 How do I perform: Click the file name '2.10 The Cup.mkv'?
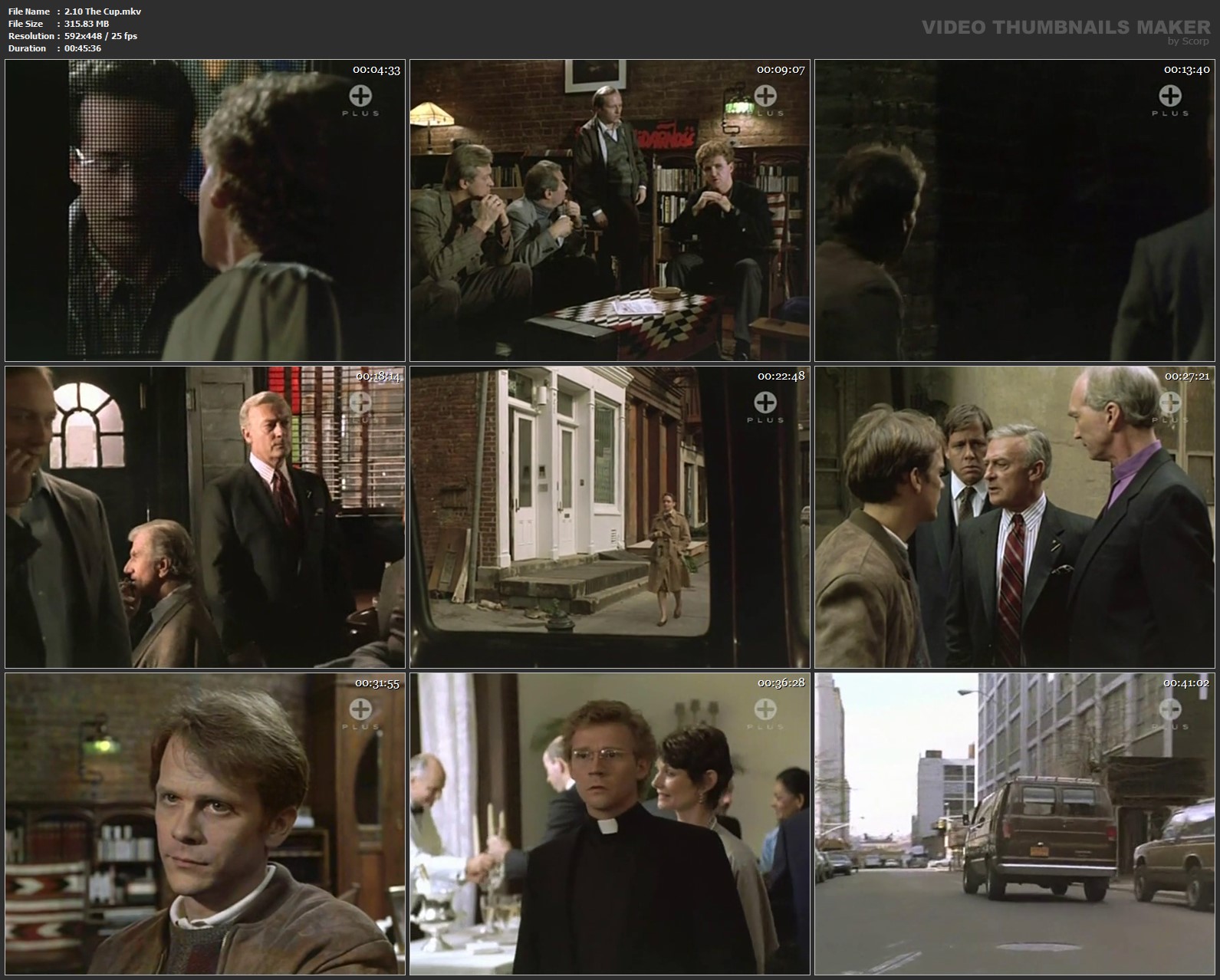(x=103, y=12)
